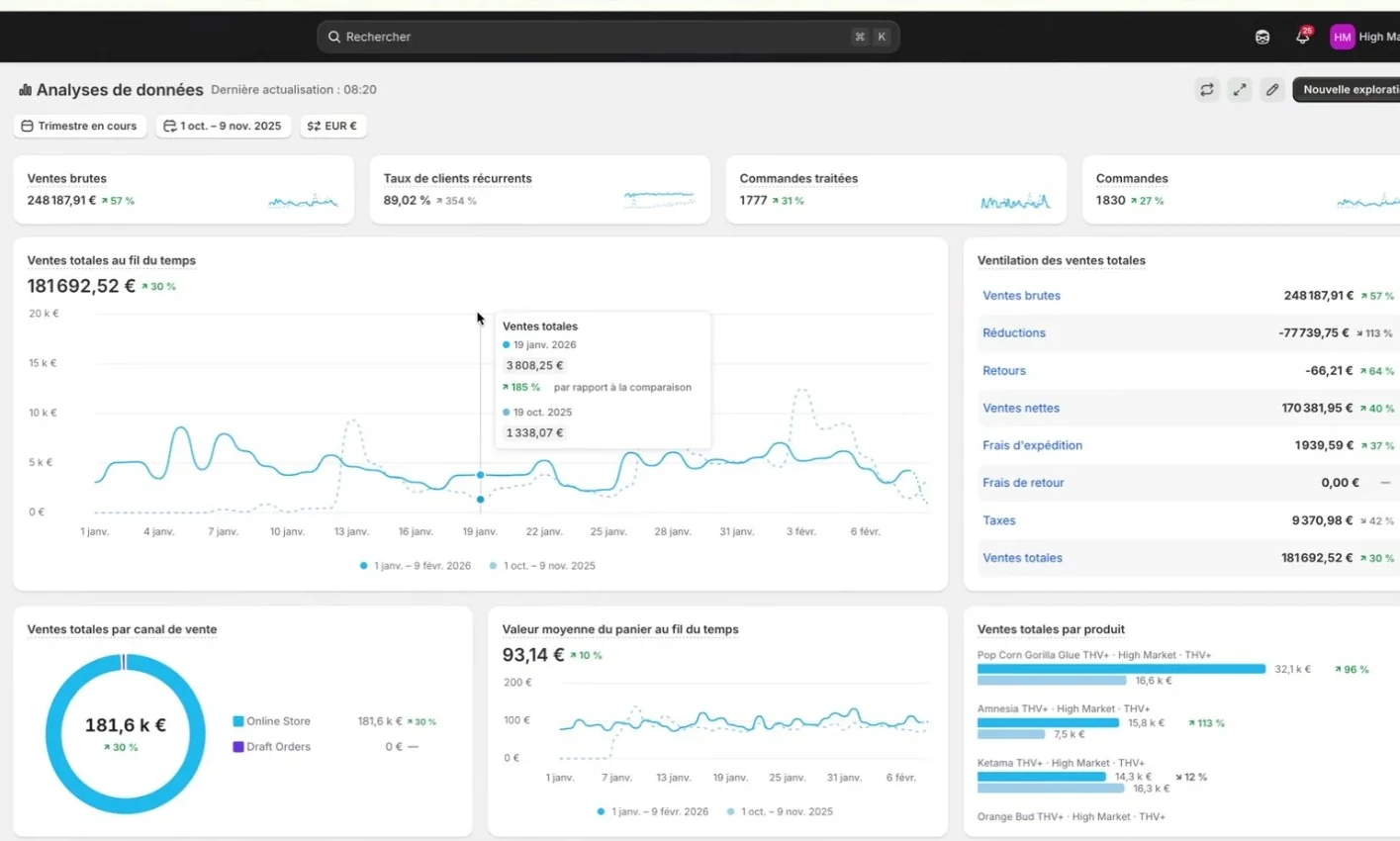
Task: Click the Nouvelle exploration button
Action: click(x=1347, y=90)
